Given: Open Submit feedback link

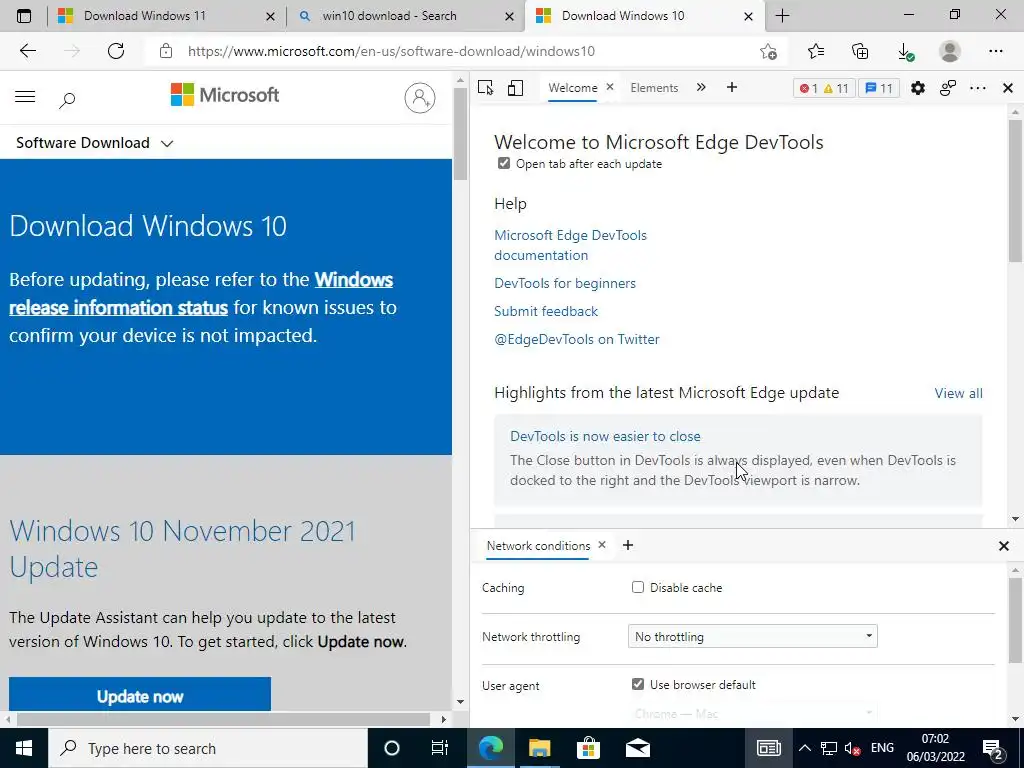Looking at the screenshot, I should point(546,311).
